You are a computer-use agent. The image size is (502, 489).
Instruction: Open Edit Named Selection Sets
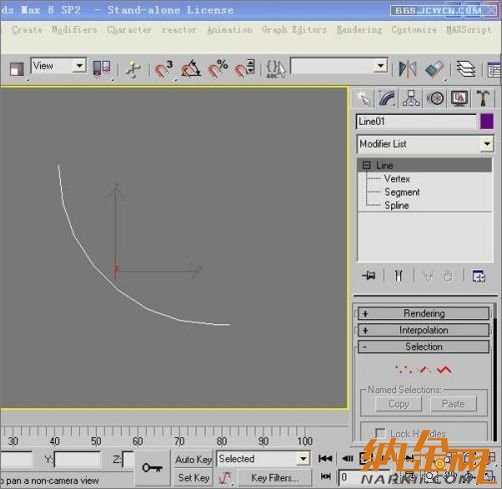pyautogui.click(x=276, y=69)
